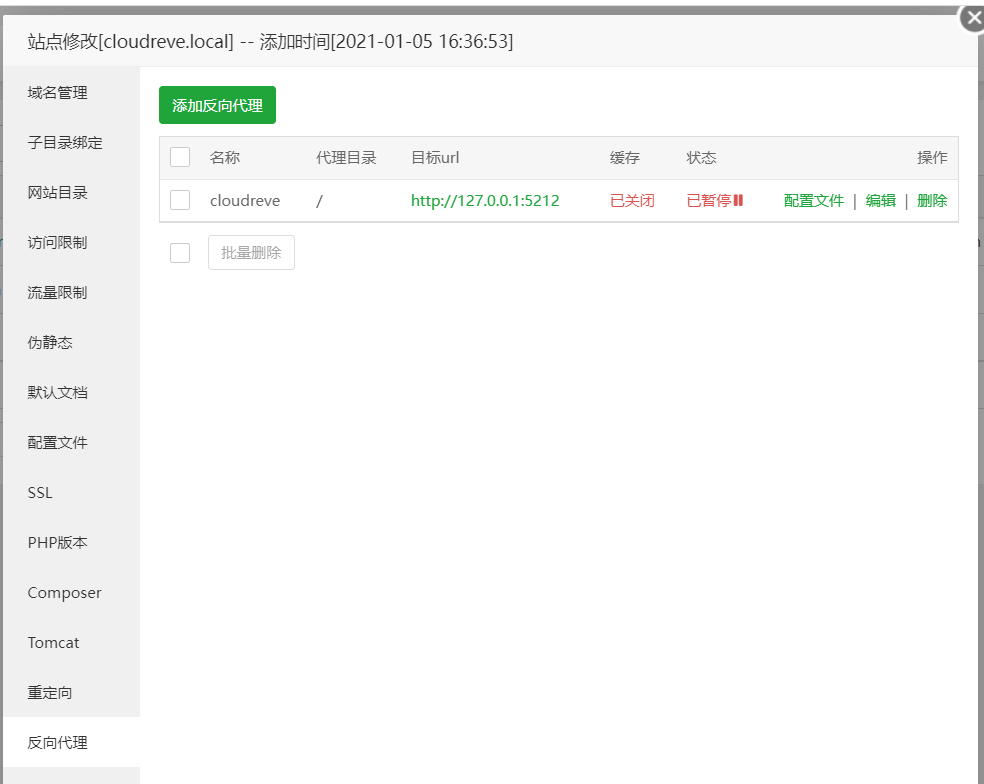Click the 已暂停 pause status to resume proxy
This screenshot has height=784, width=984.
tap(712, 200)
